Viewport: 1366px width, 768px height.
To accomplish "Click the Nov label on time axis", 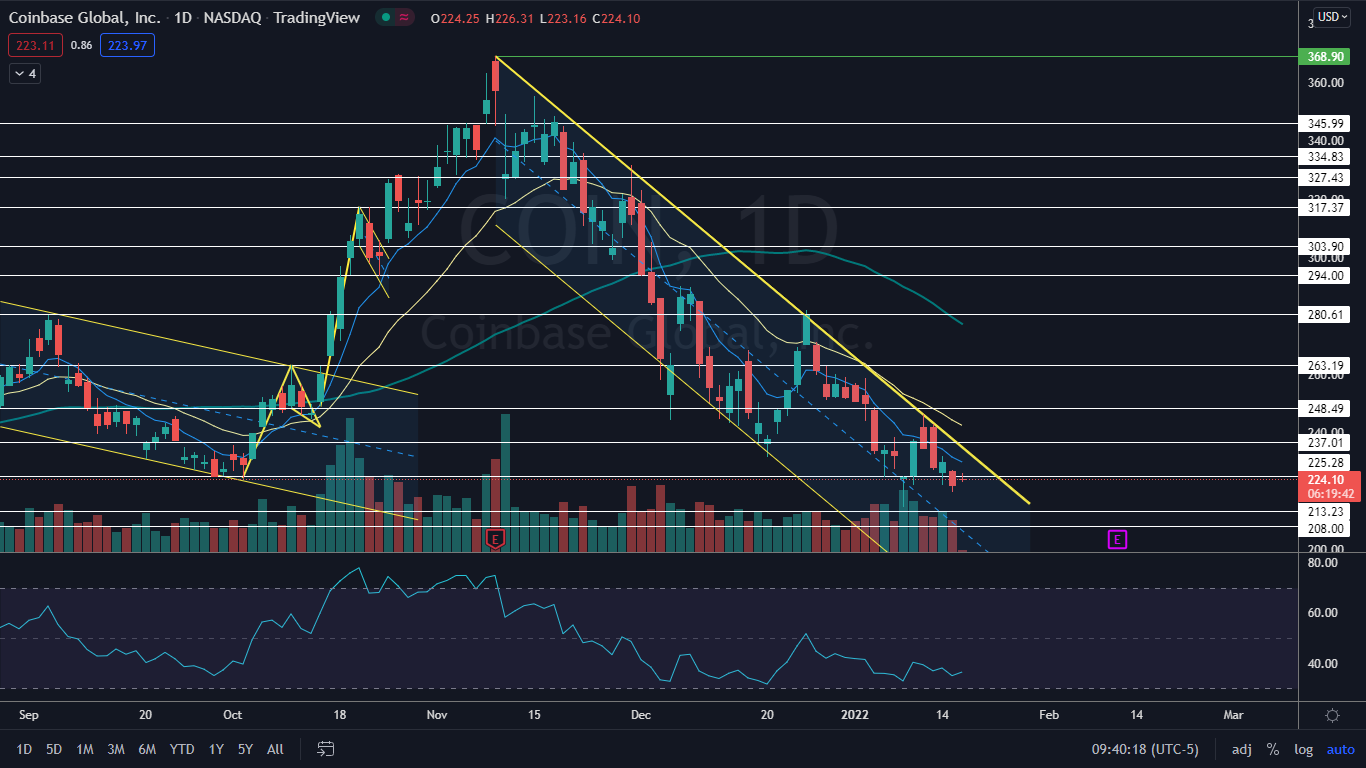I will point(438,715).
